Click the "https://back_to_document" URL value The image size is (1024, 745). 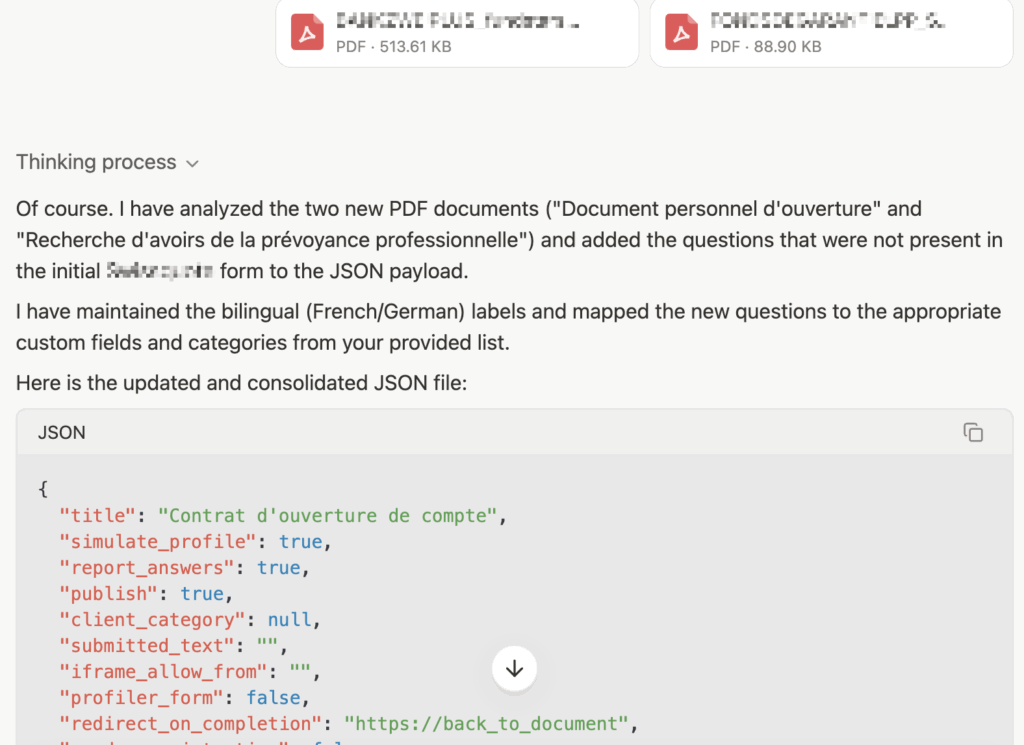click(x=490, y=723)
